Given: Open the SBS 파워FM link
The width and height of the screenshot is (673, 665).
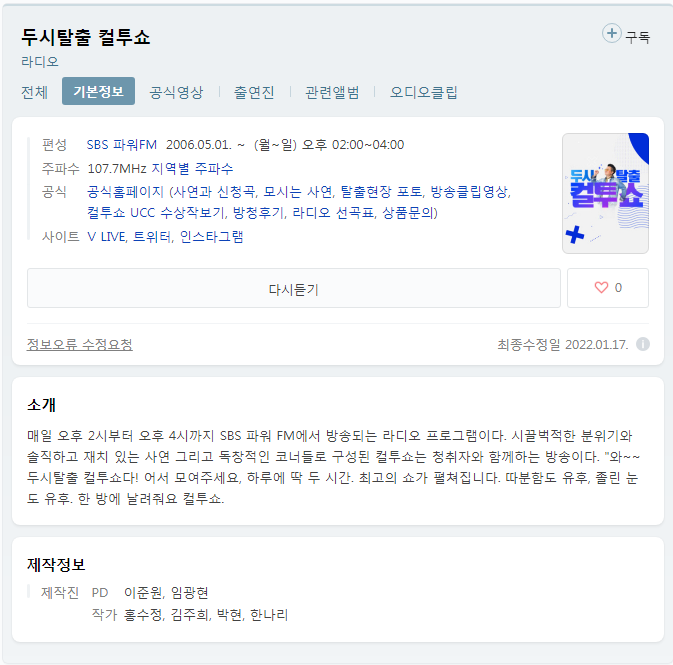Looking at the screenshot, I should [122, 145].
